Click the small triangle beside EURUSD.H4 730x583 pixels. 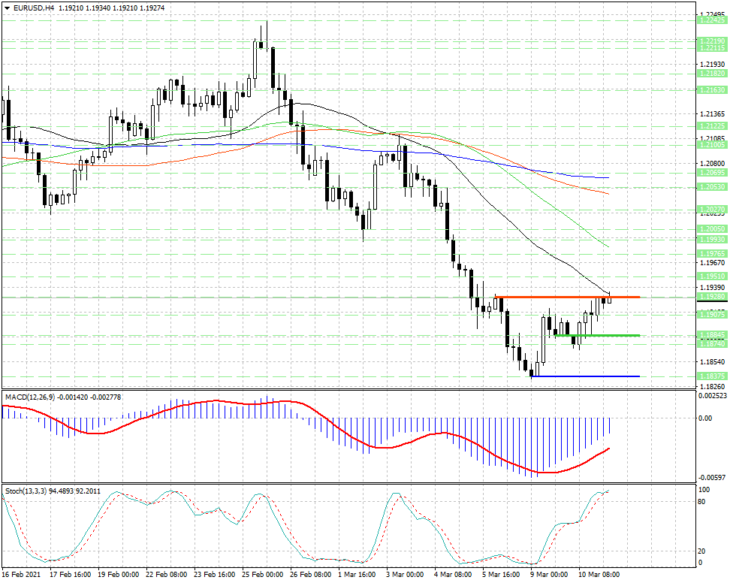(7, 8)
